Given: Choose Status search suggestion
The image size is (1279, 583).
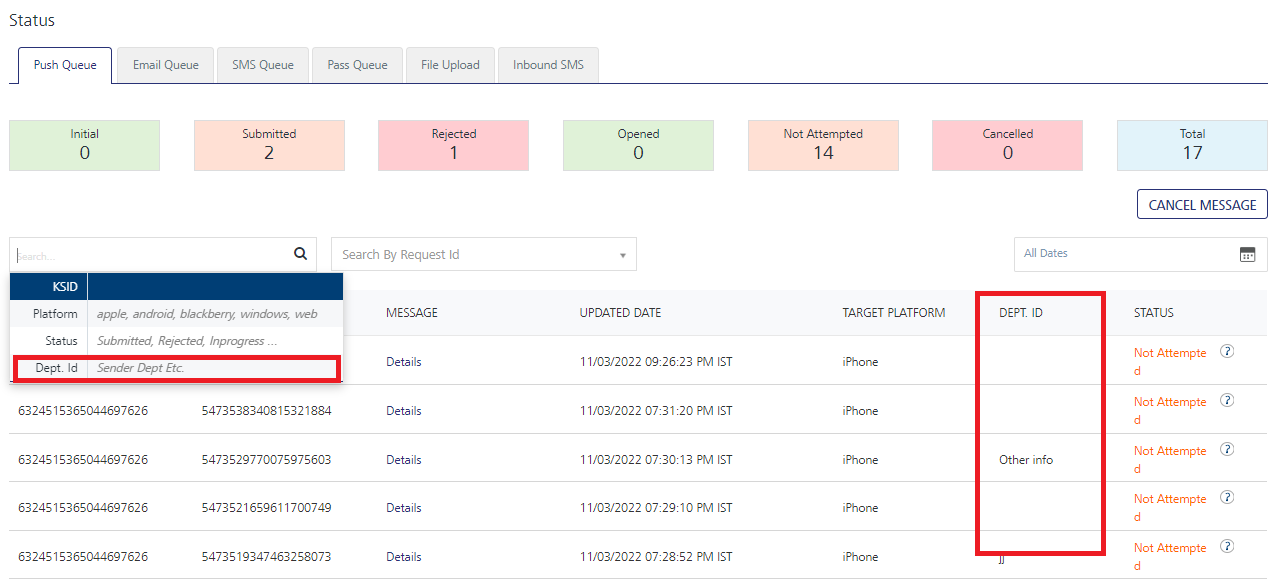Looking at the screenshot, I should click(x=176, y=341).
